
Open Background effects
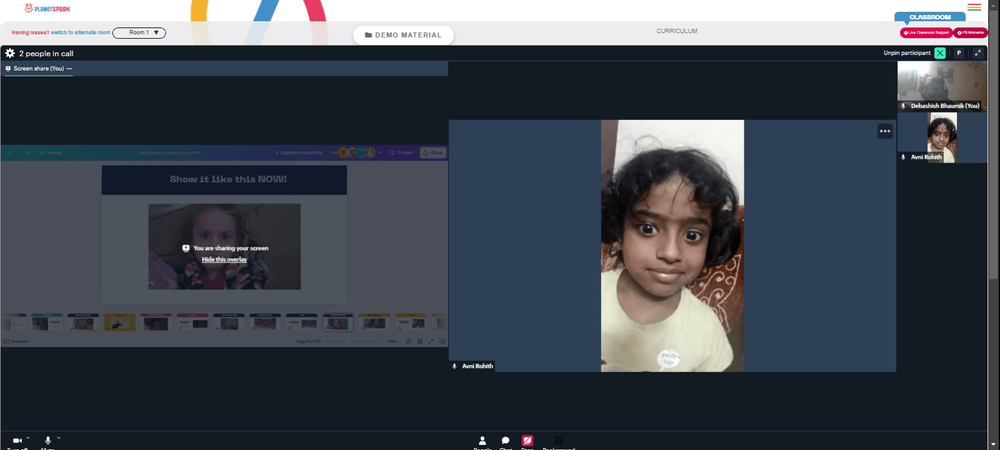tap(559, 442)
